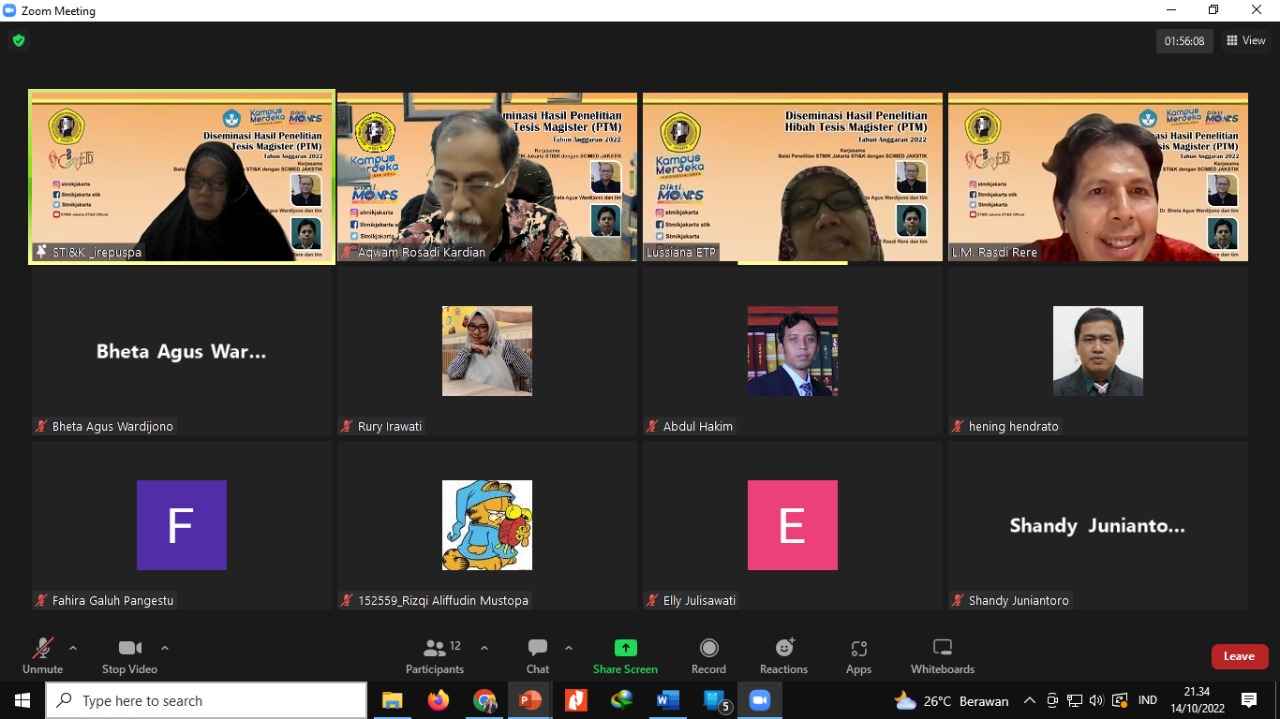The height and width of the screenshot is (719, 1280).
Task: Click the system tray volume icon
Action: (x=1097, y=701)
